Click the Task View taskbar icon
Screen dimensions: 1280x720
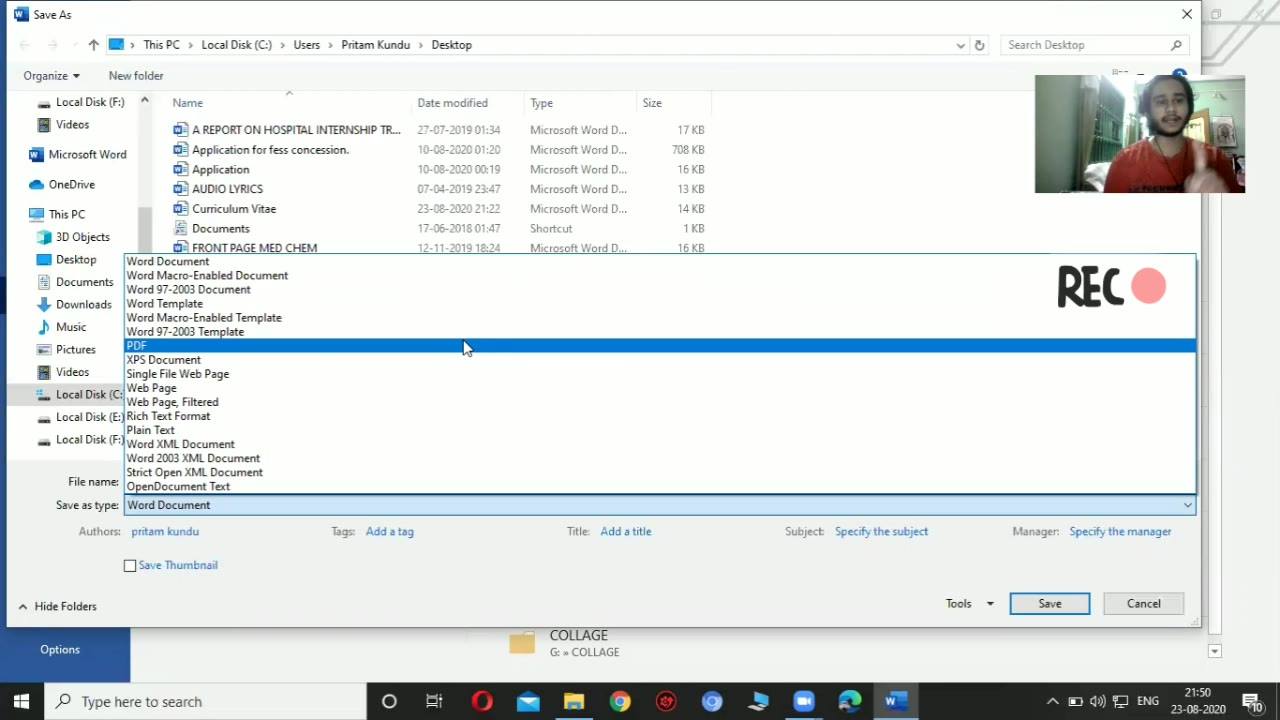pyautogui.click(x=434, y=701)
